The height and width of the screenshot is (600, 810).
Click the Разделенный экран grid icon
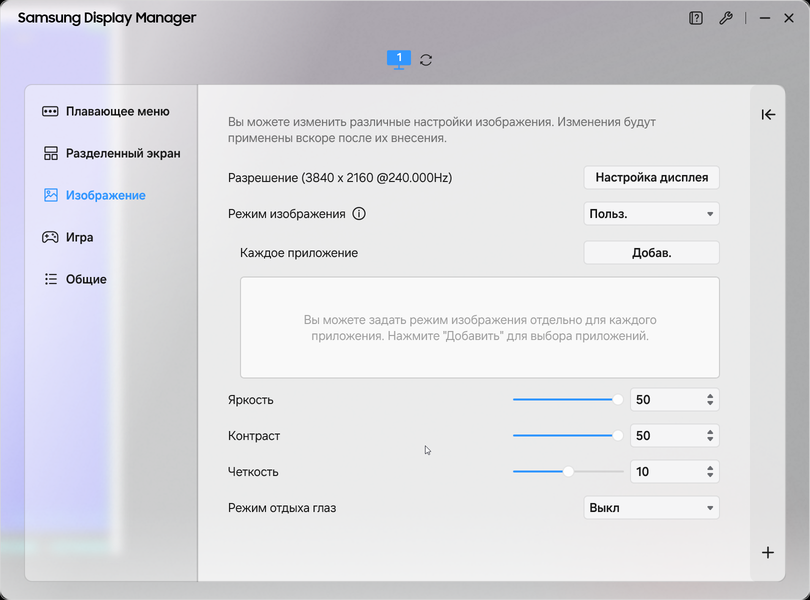[x=51, y=153]
